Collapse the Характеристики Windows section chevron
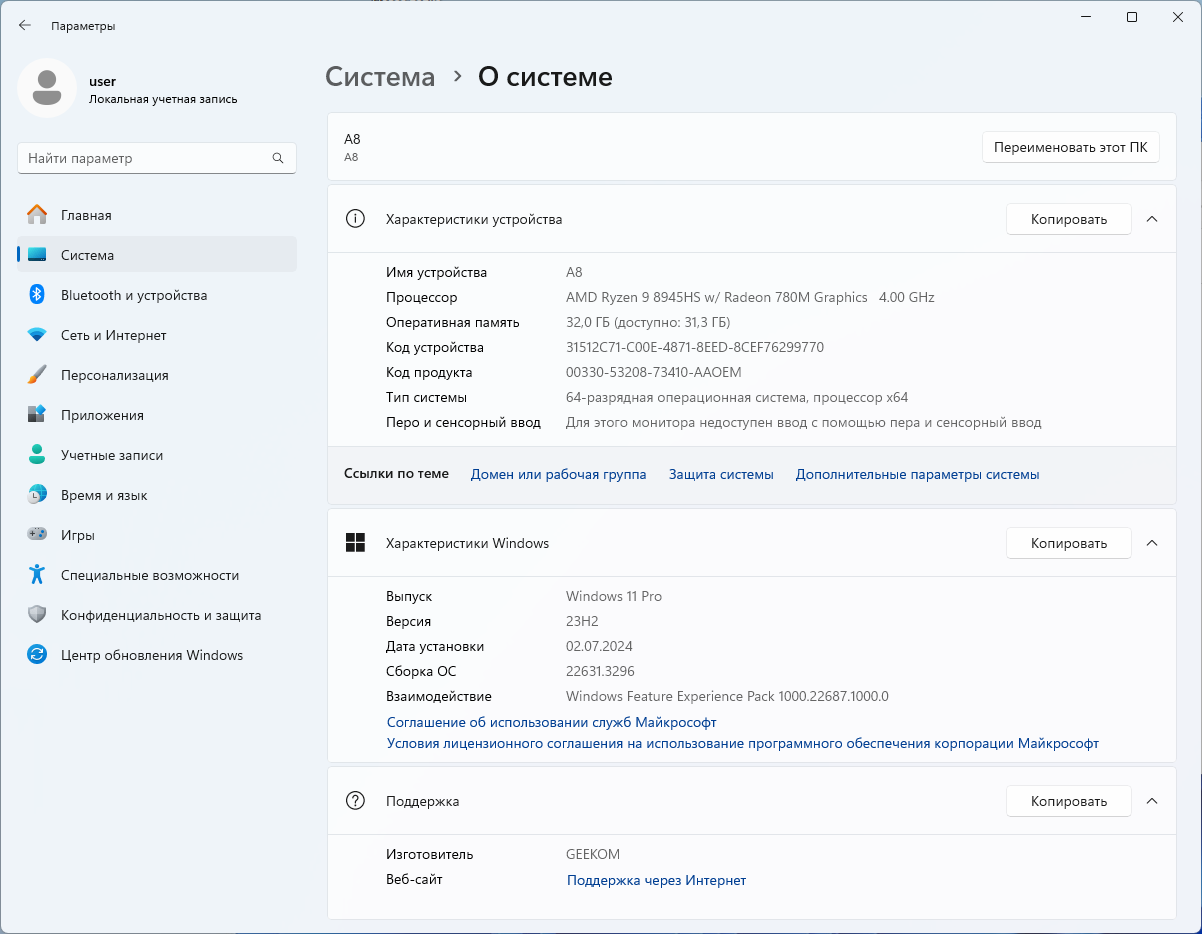1202x934 pixels. pyautogui.click(x=1152, y=543)
